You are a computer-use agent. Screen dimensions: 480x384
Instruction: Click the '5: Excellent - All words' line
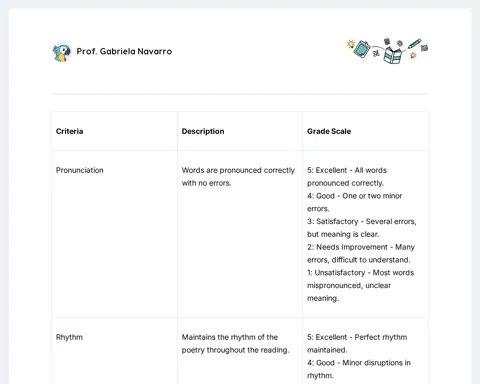(x=347, y=170)
